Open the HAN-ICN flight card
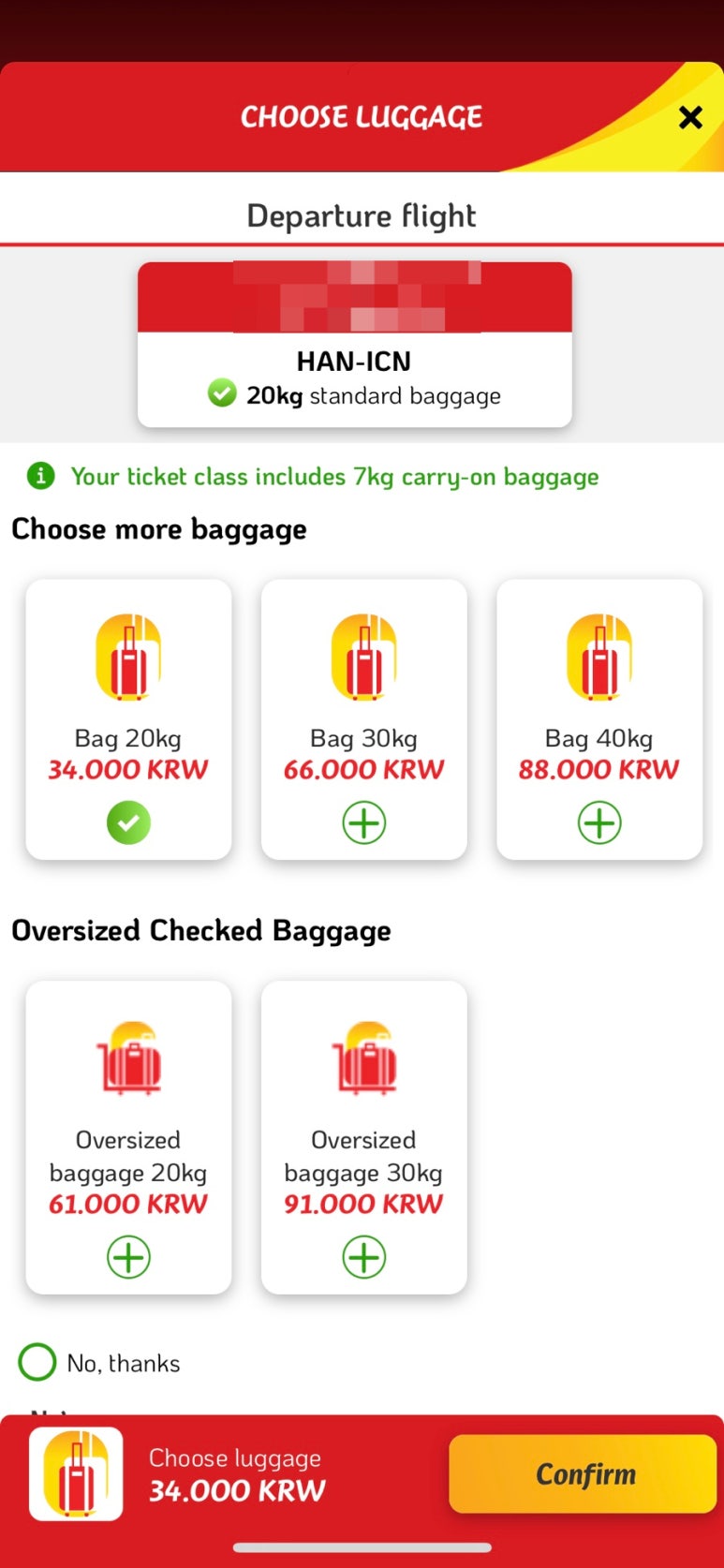 point(355,345)
